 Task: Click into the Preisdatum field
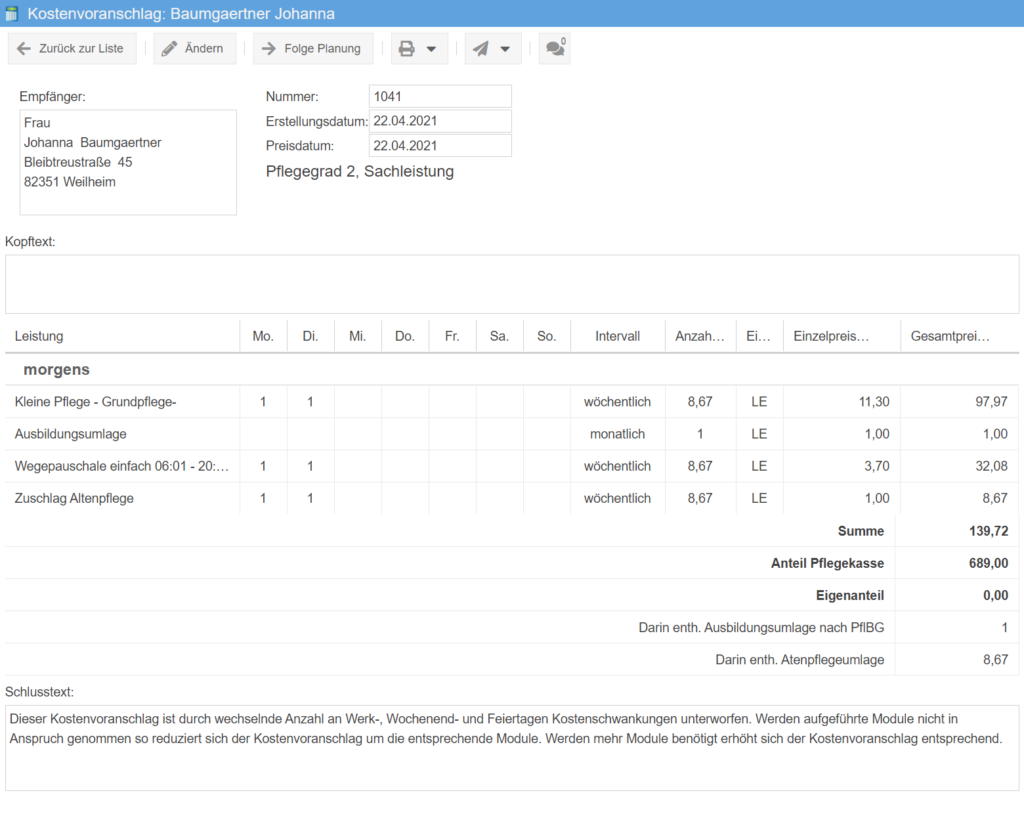click(440, 146)
